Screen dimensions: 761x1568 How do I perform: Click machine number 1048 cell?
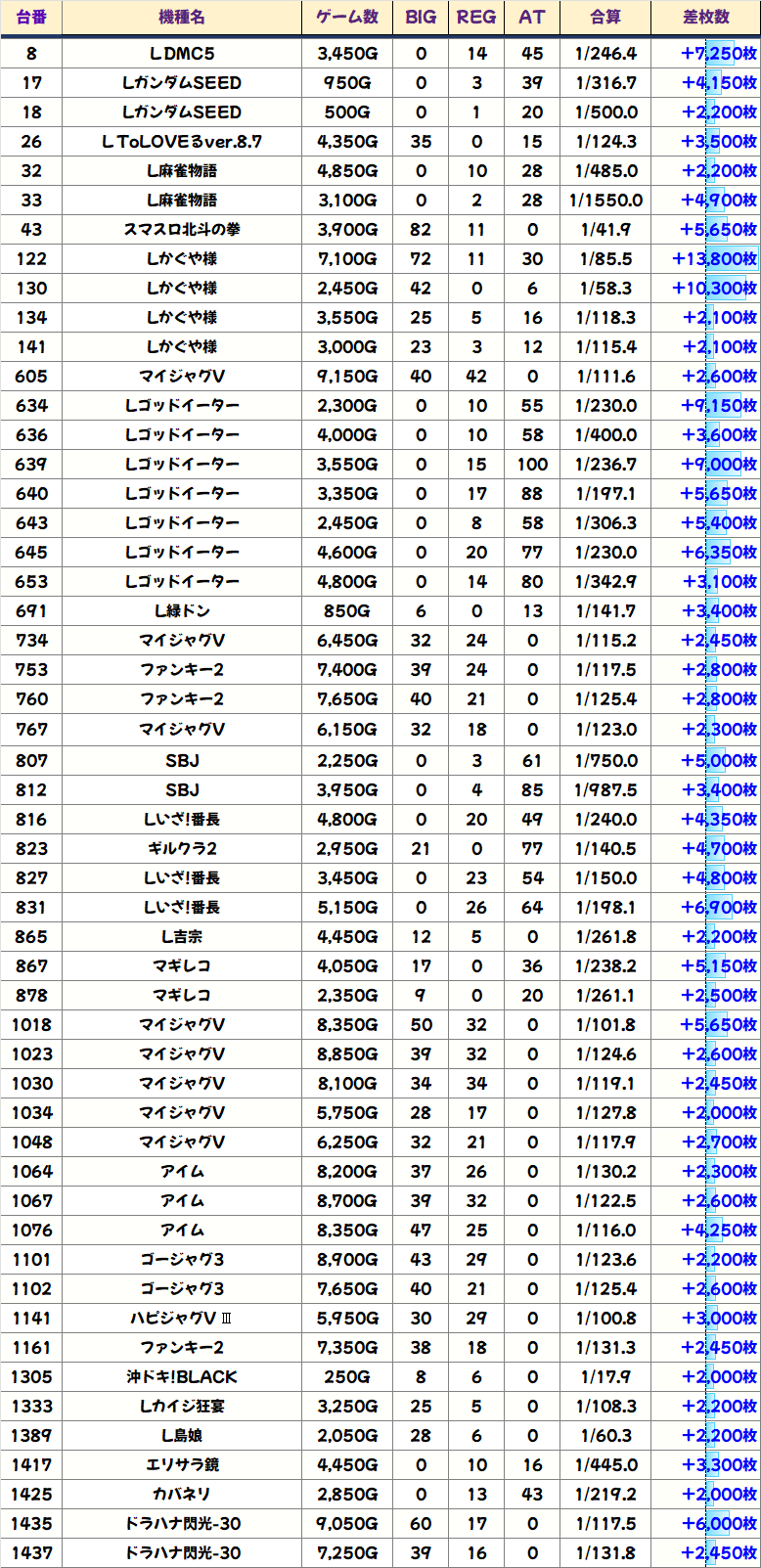point(31,1142)
